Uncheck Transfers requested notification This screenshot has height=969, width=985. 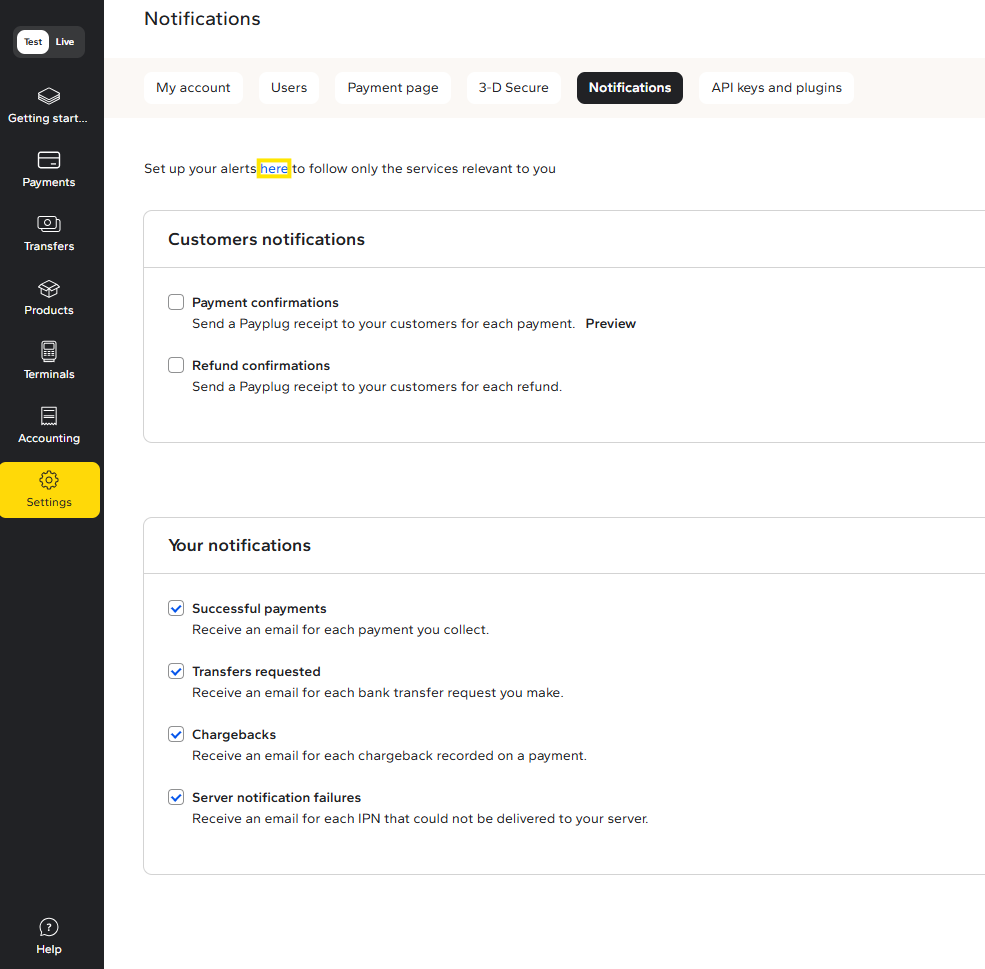[176, 671]
